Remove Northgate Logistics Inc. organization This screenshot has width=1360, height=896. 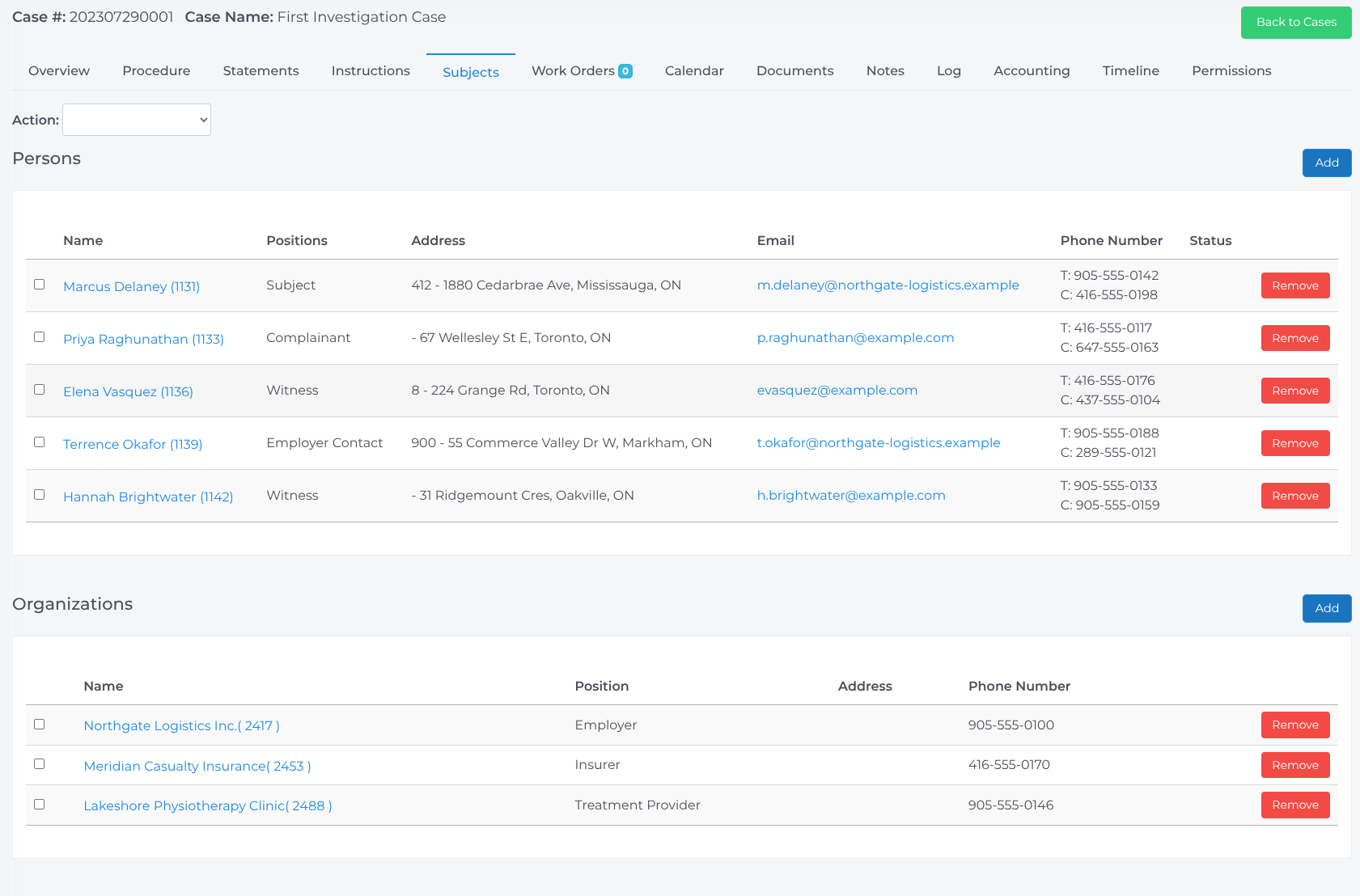1295,725
